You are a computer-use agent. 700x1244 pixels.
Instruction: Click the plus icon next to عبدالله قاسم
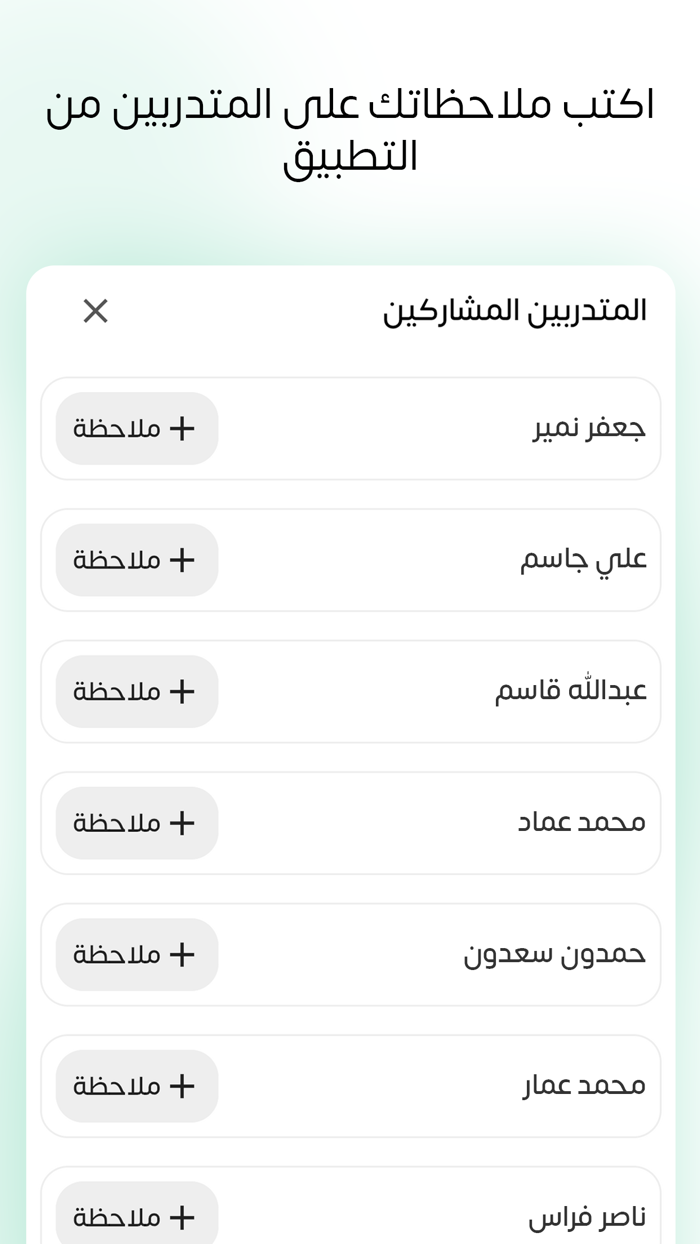pyautogui.click(x=181, y=691)
